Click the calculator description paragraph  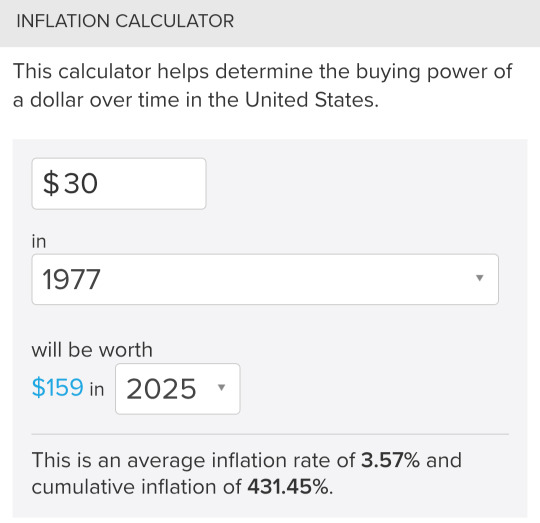pos(263,86)
